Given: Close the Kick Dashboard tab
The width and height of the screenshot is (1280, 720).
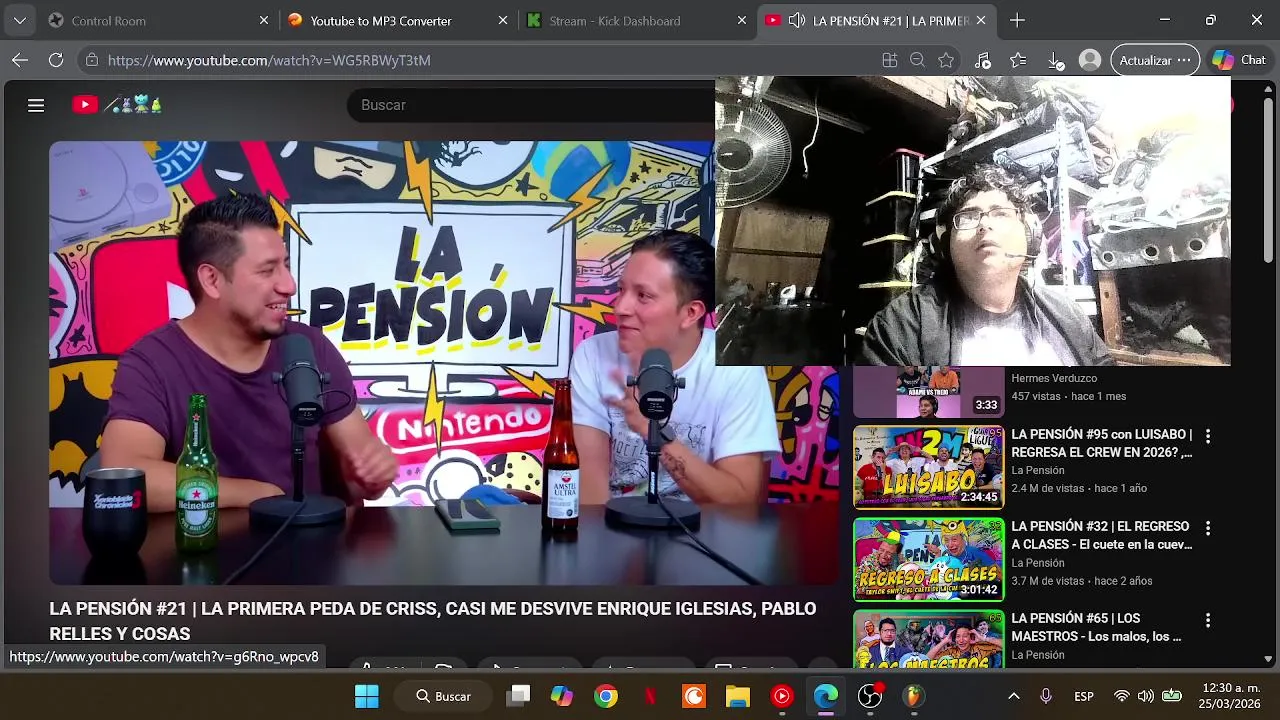Looking at the screenshot, I should tap(742, 20).
